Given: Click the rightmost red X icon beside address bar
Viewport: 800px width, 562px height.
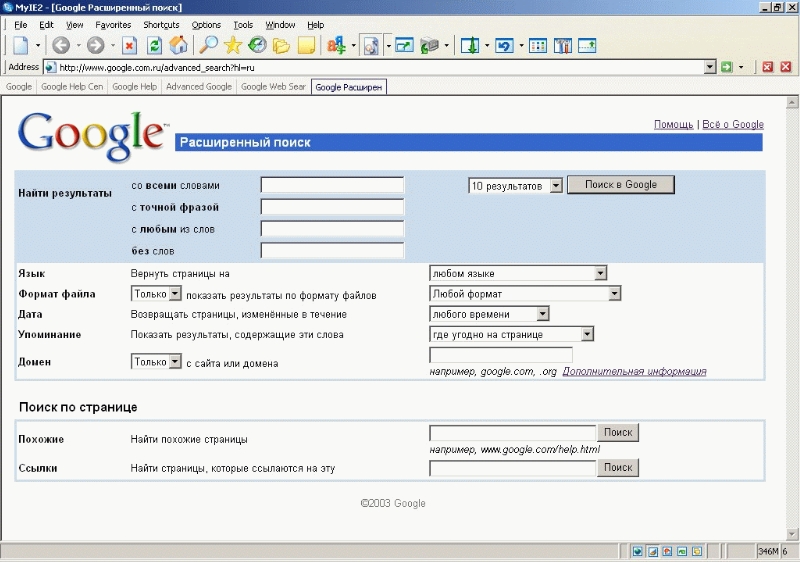Looking at the screenshot, I should click(x=786, y=67).
